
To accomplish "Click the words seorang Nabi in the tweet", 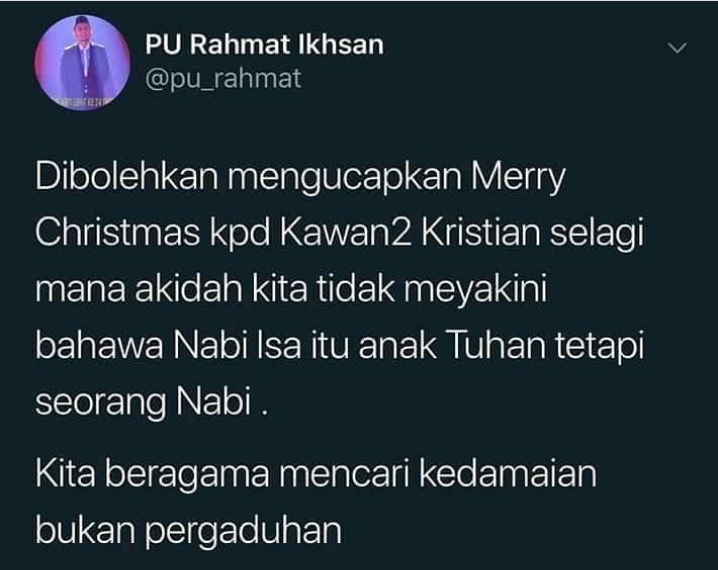I will [x=144, y=403].
